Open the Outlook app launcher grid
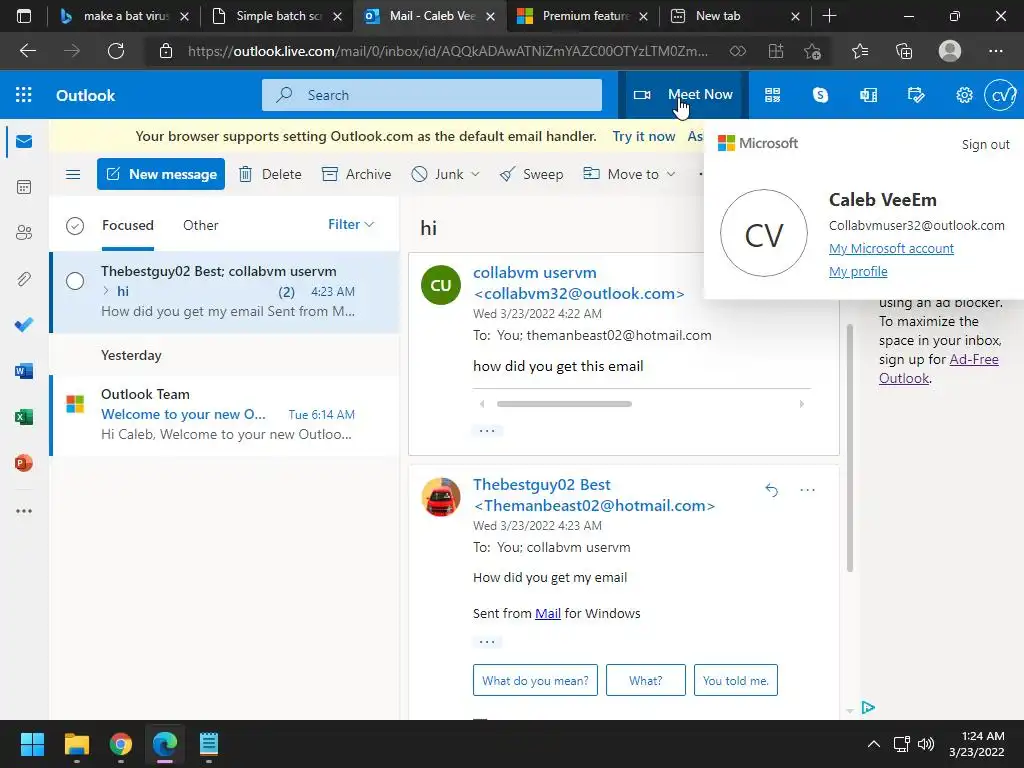 click(x=24, y=95)
